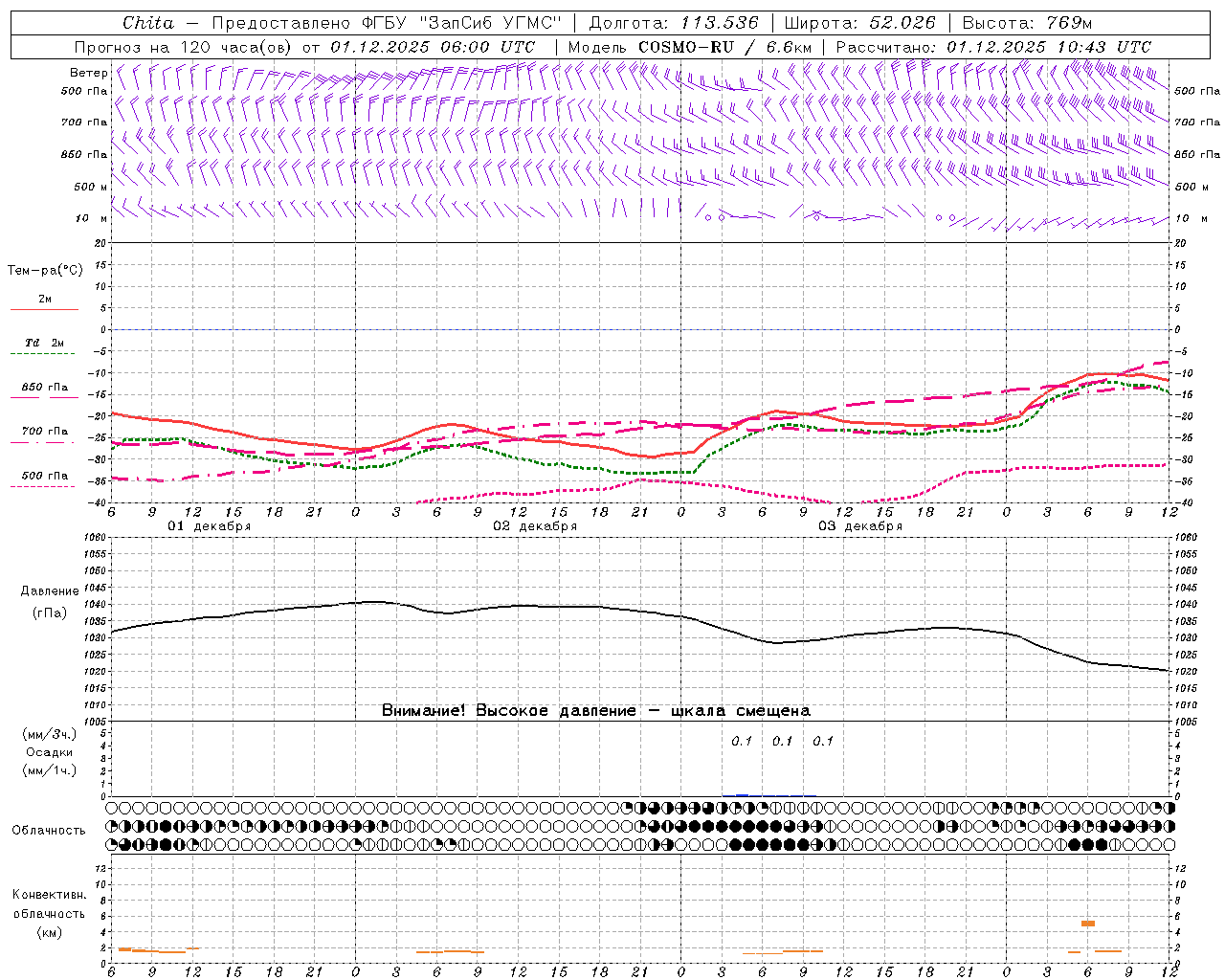This screenshot has width=1225, height=980.
Task: Click "Рассчитано: 01.12.2025 10:43 UTC" timestamp
Action: [x=993, y=47]
